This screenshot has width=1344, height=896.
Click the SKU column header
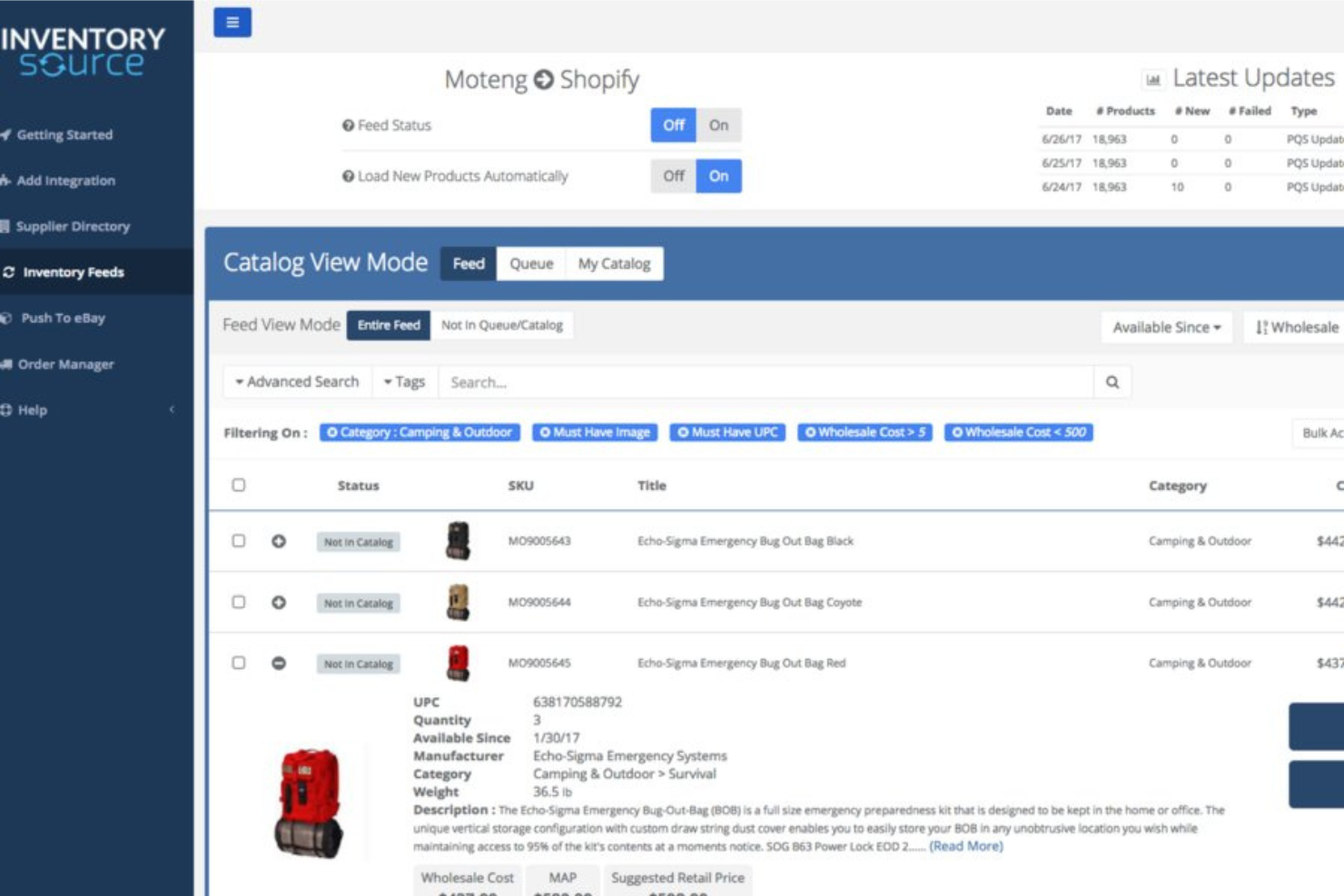point(520,486)
